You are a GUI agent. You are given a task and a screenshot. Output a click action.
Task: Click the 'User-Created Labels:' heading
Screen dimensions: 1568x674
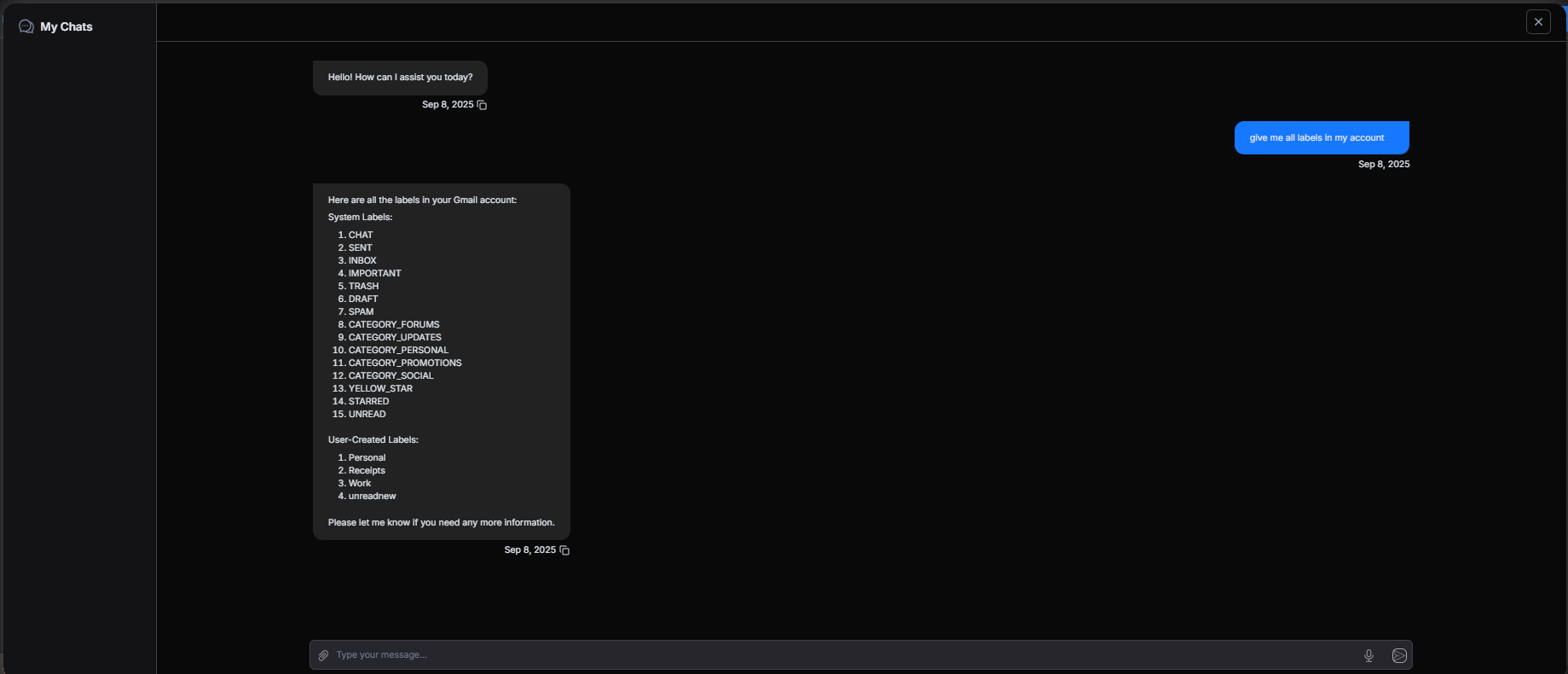373,440
